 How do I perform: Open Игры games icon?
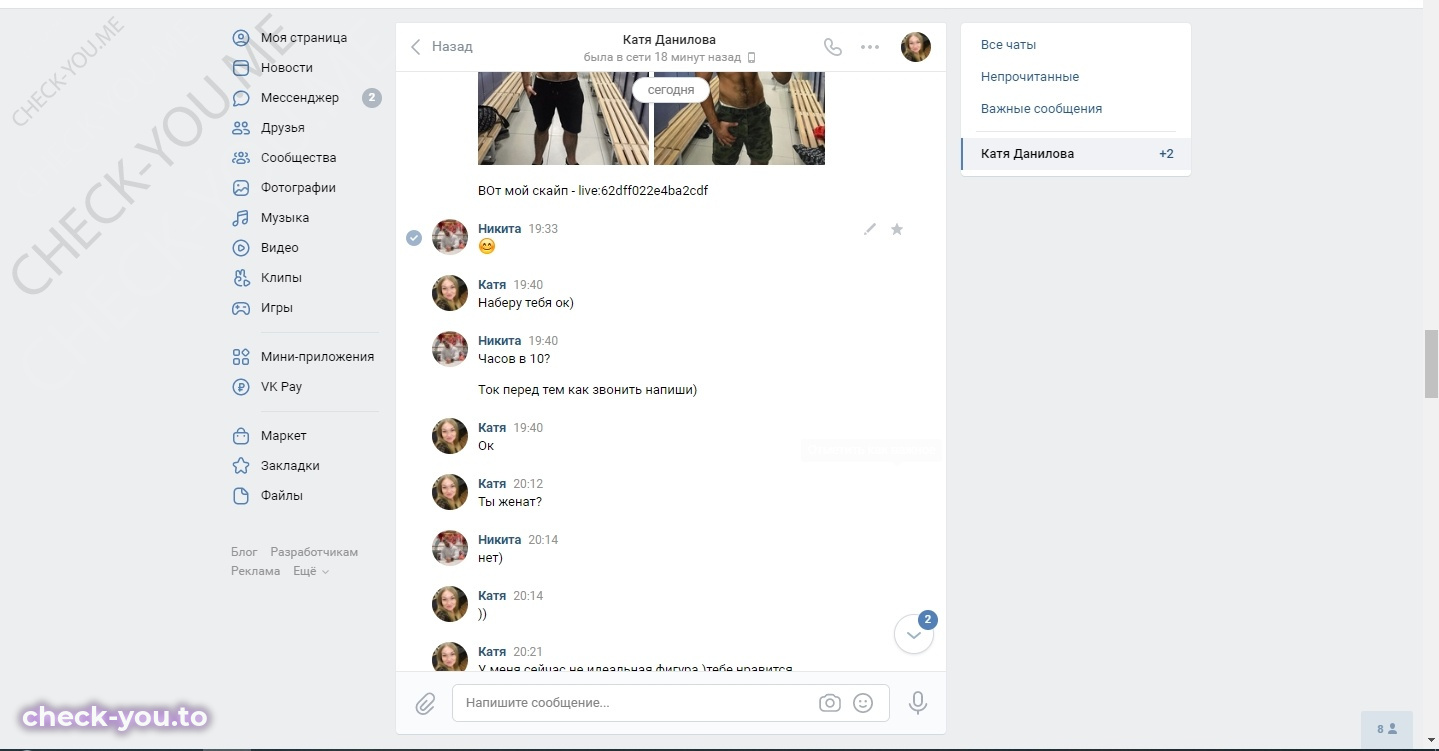[x=241, y=308]
